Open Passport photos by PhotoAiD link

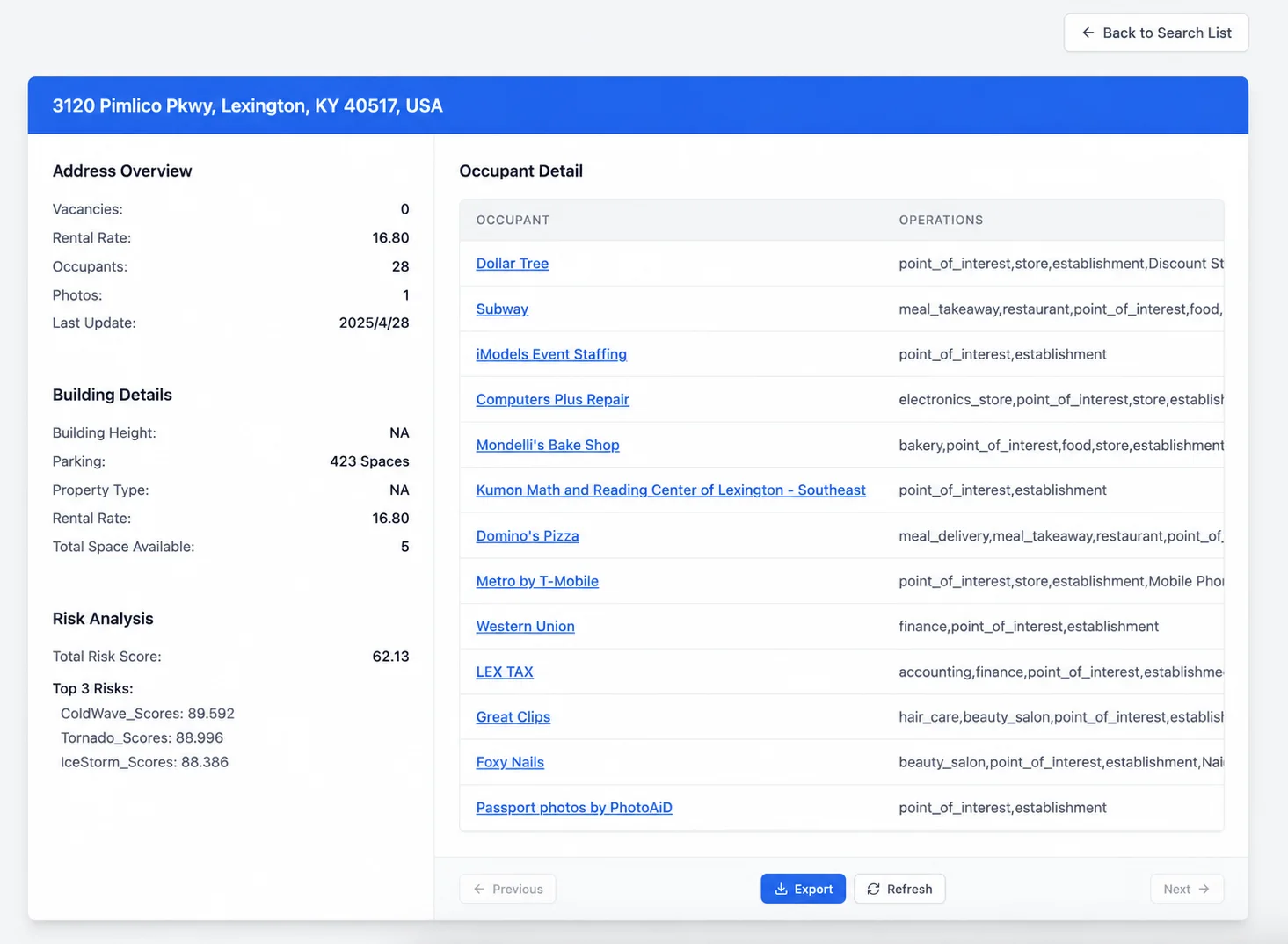pyautogui.click(x=574, y=808)
